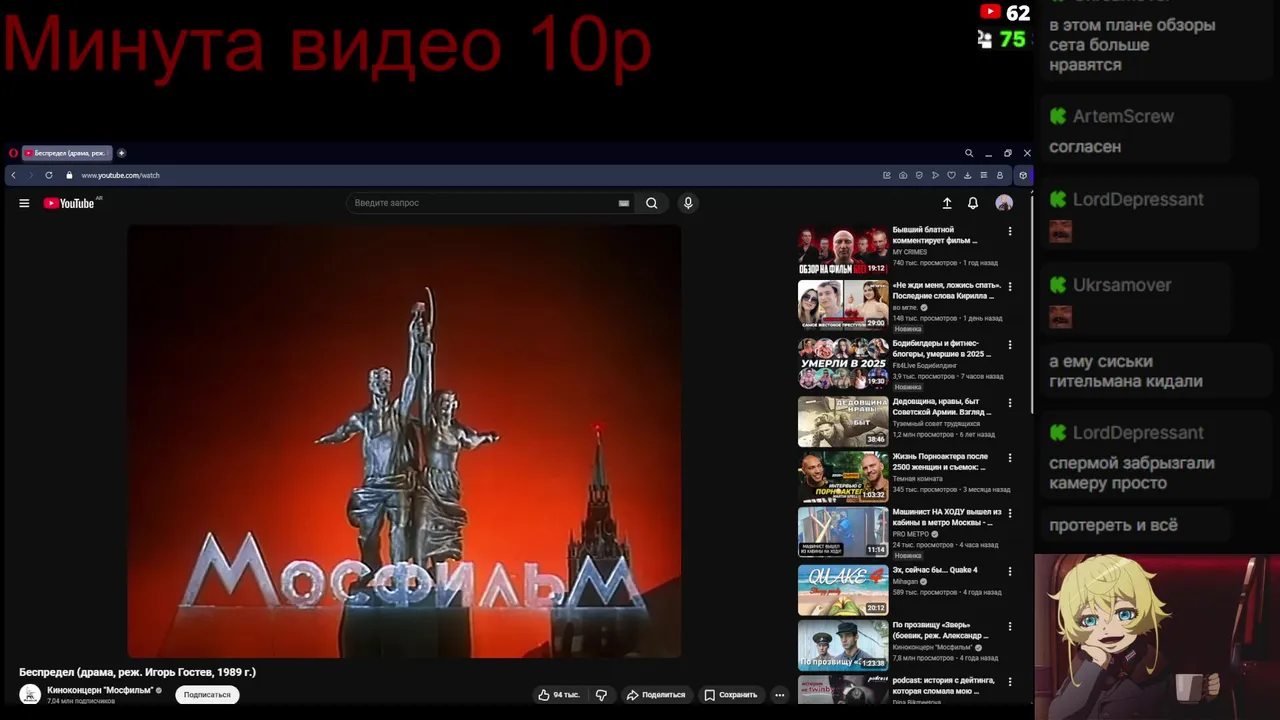Open YouTube notifications bell

973,203
